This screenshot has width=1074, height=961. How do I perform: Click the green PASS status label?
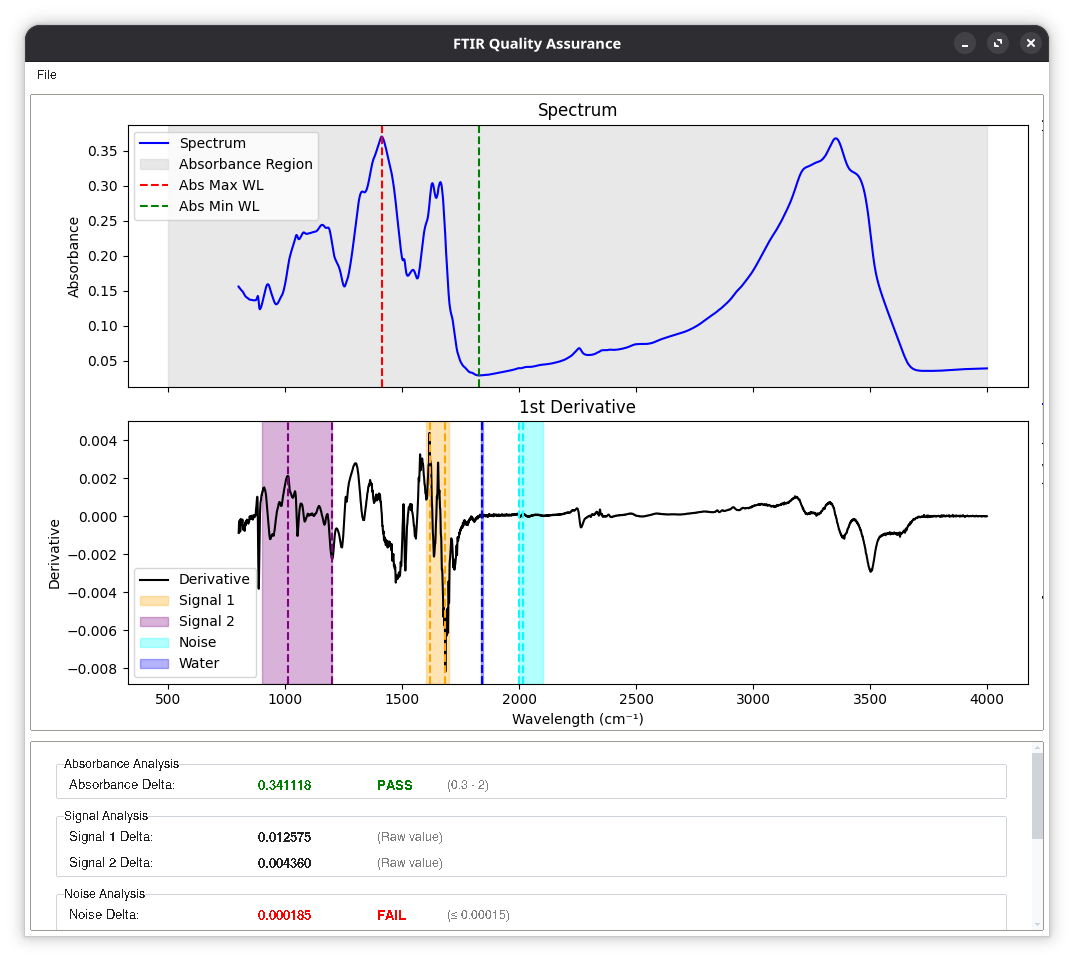[x=394, y=786]
